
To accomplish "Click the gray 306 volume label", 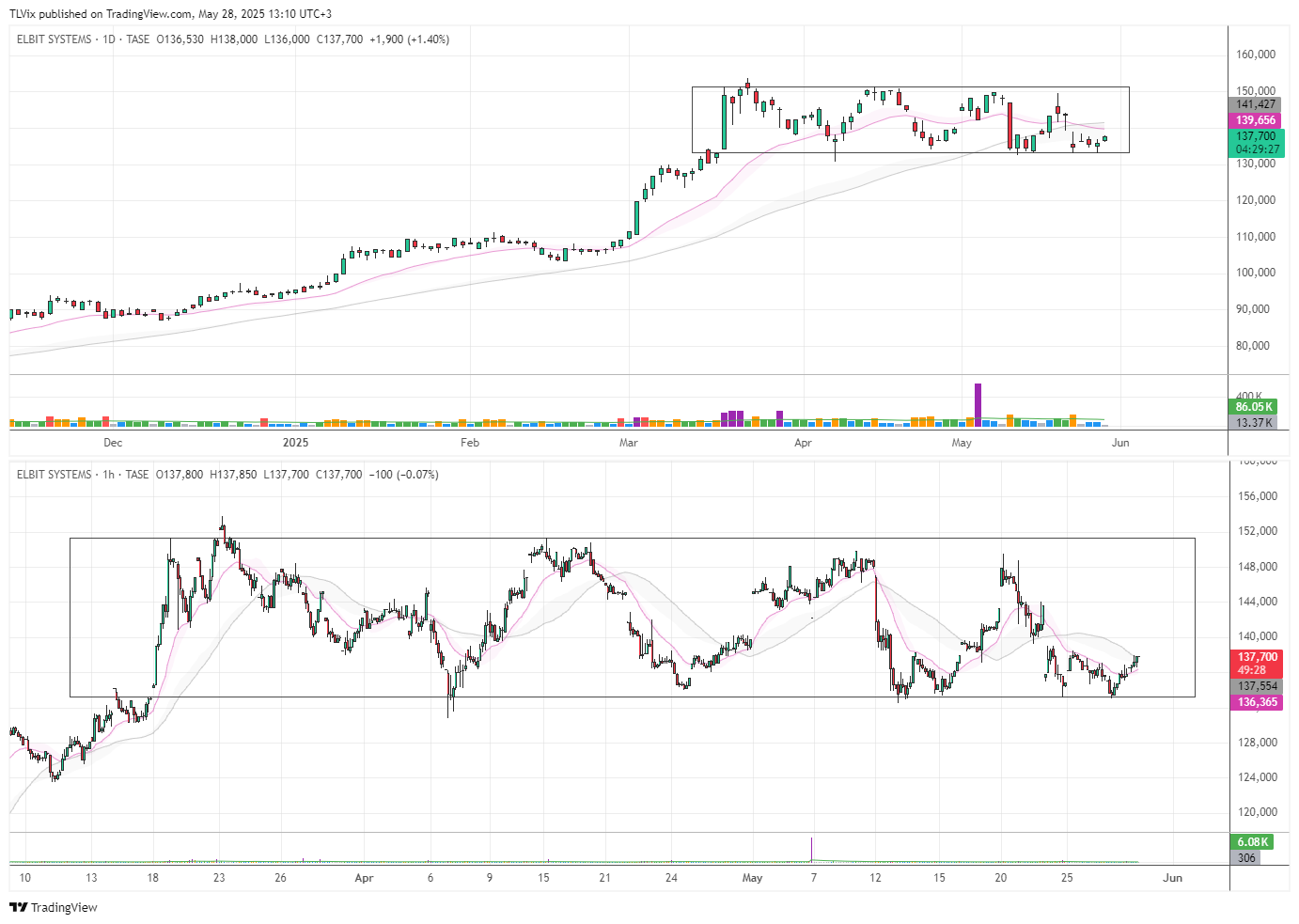I will [1247, 857].
